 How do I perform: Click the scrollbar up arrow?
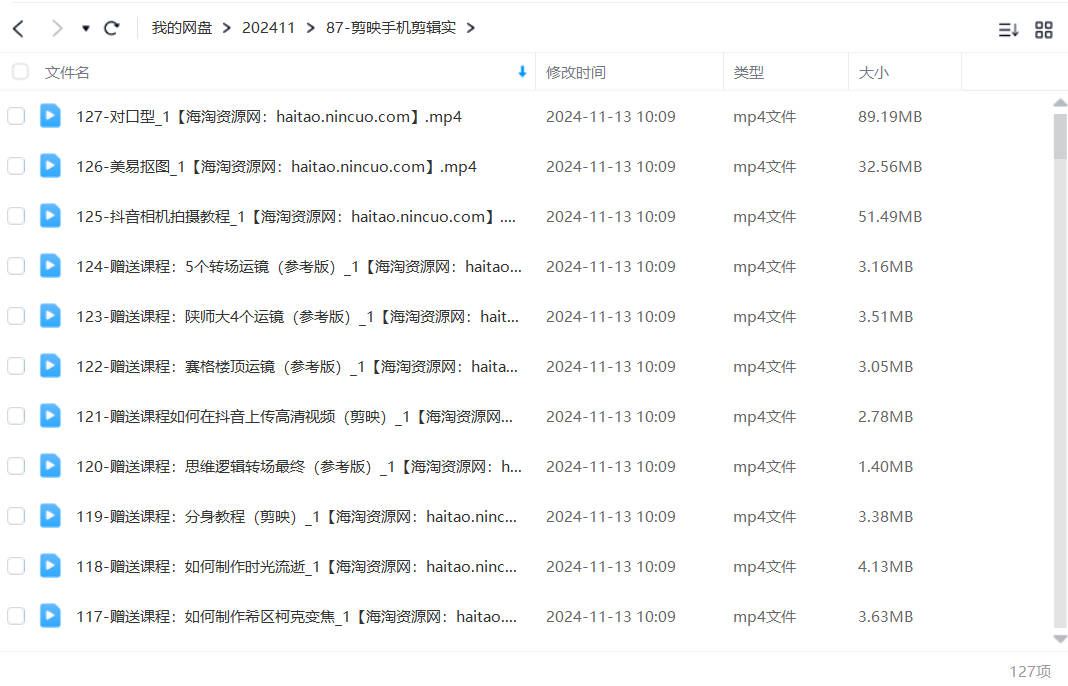coord(1060,103)
